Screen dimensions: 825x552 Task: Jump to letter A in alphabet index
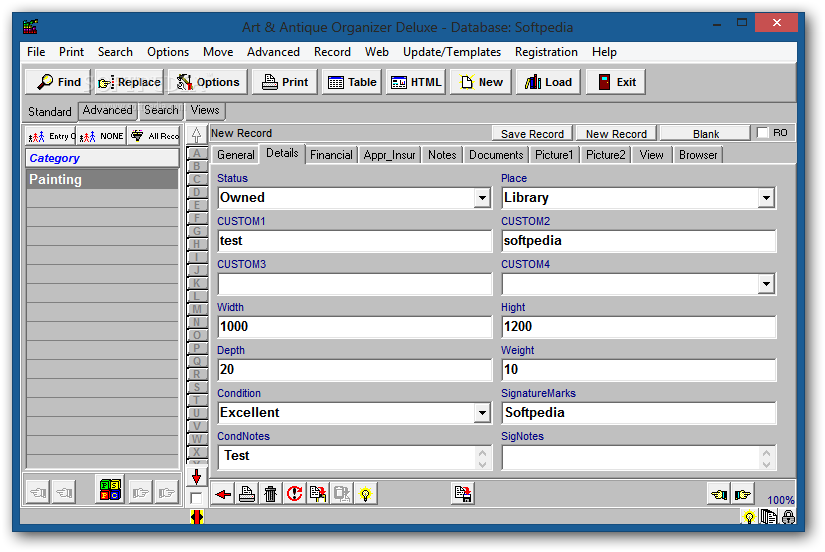pyautogui.click(x=196, y=153)
